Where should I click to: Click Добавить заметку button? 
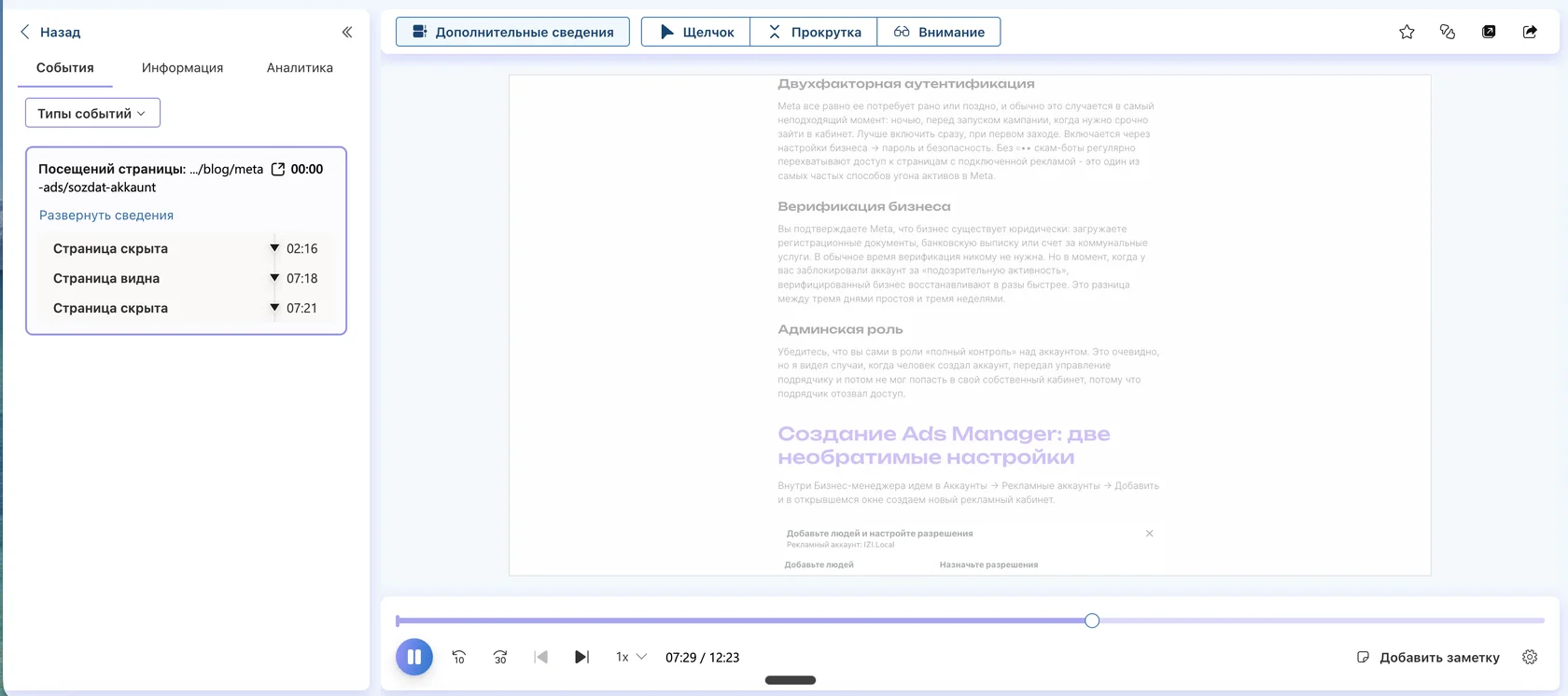1428,657
